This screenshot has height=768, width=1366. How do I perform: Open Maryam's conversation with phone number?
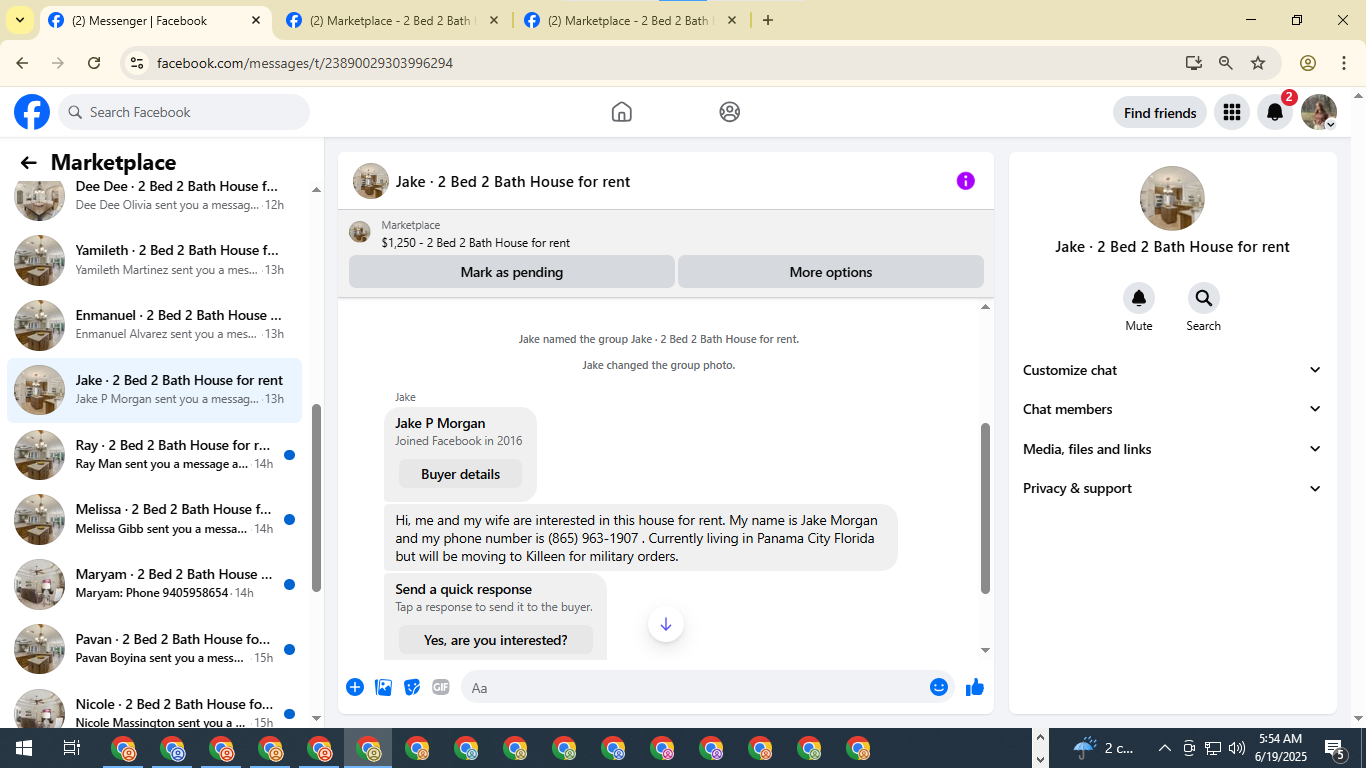click(154, 584)
